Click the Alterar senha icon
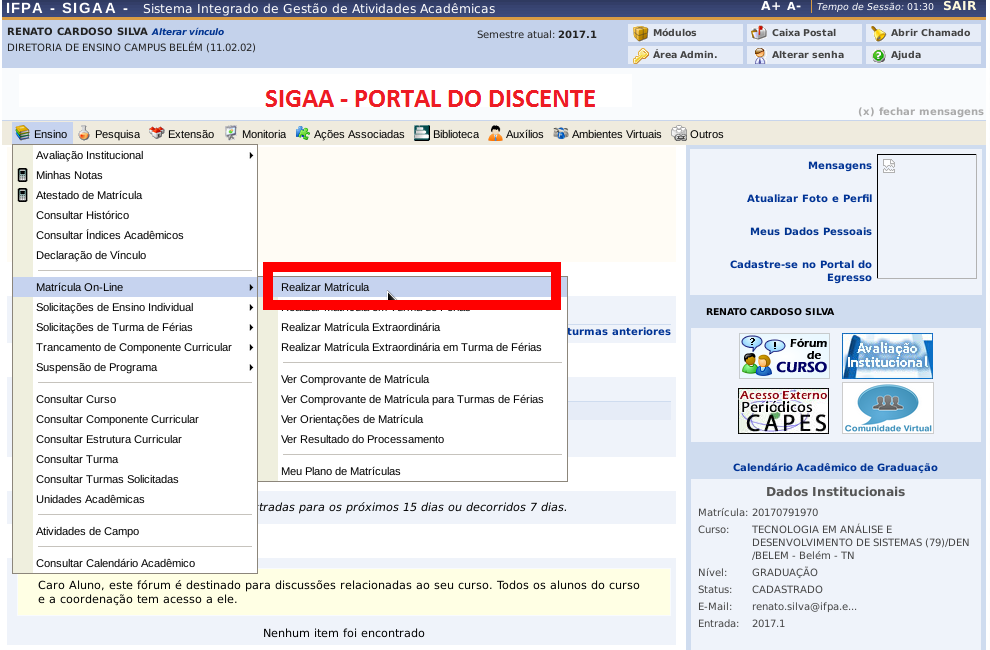 tap(760, 56)
